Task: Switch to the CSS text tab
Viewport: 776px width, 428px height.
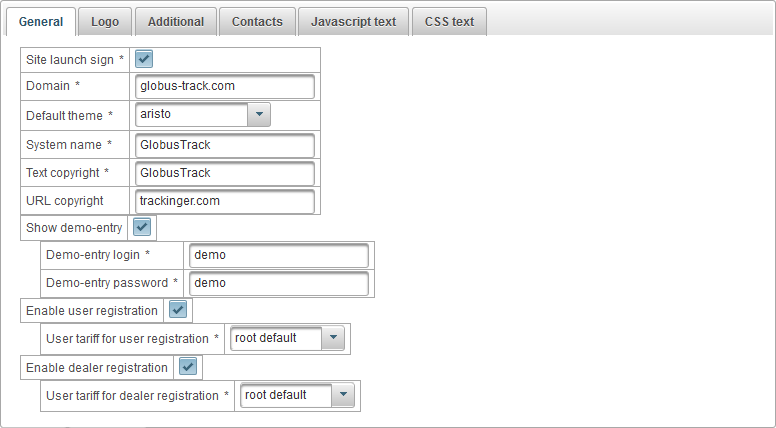Action: click(x=449, y=21)
